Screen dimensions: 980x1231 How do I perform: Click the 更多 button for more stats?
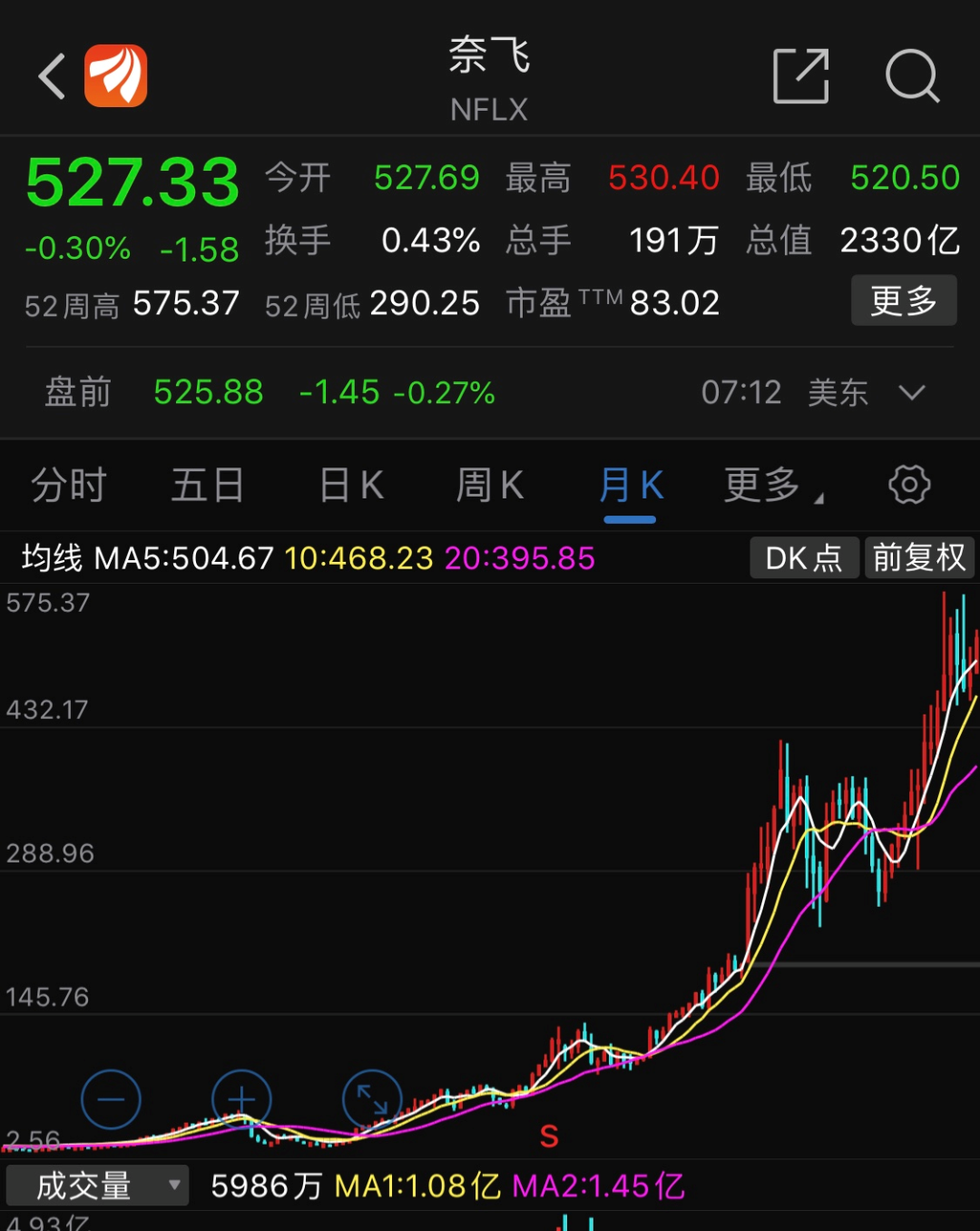(903, 300)
